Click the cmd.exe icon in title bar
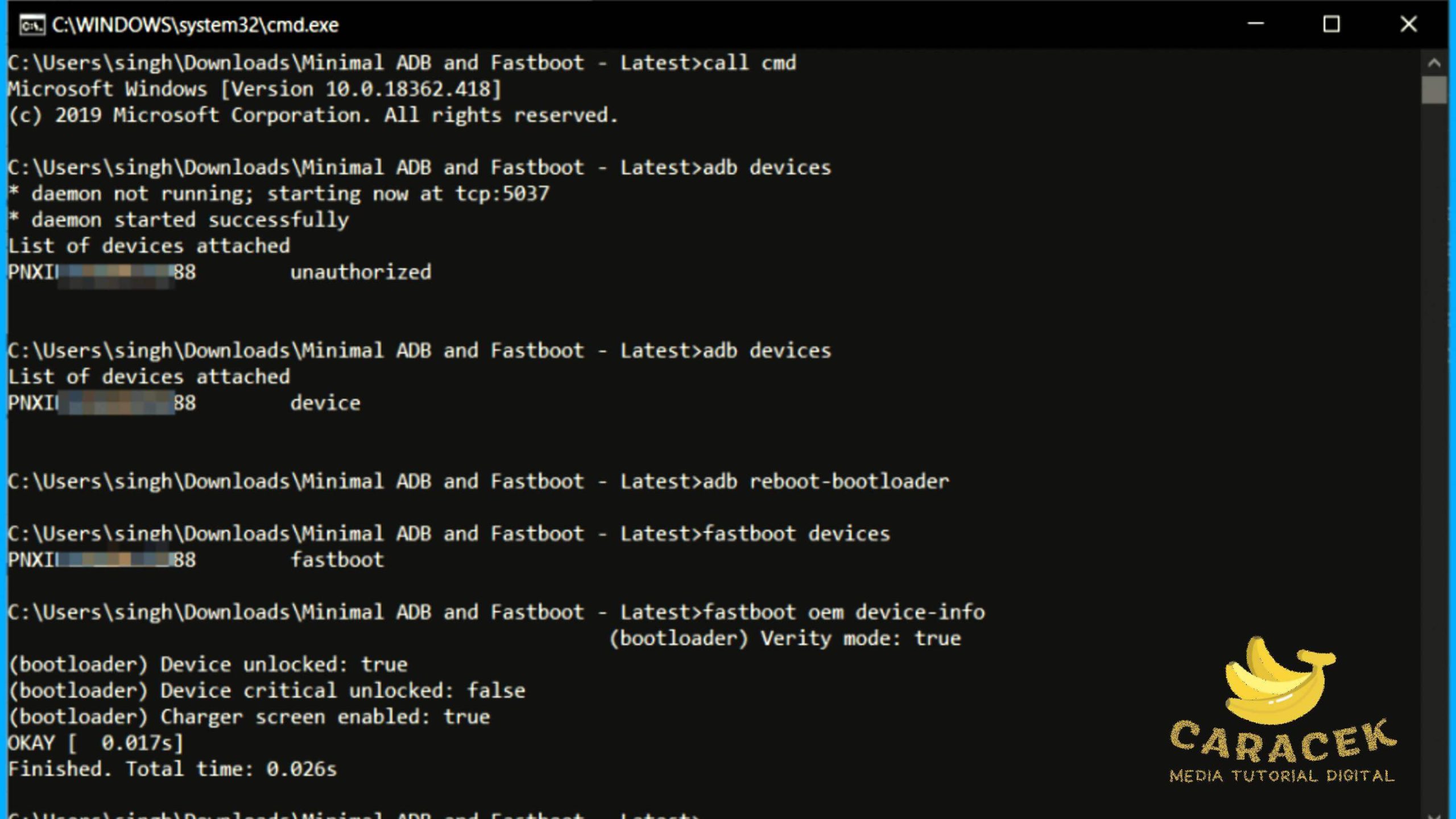 [x=32, y=25]
